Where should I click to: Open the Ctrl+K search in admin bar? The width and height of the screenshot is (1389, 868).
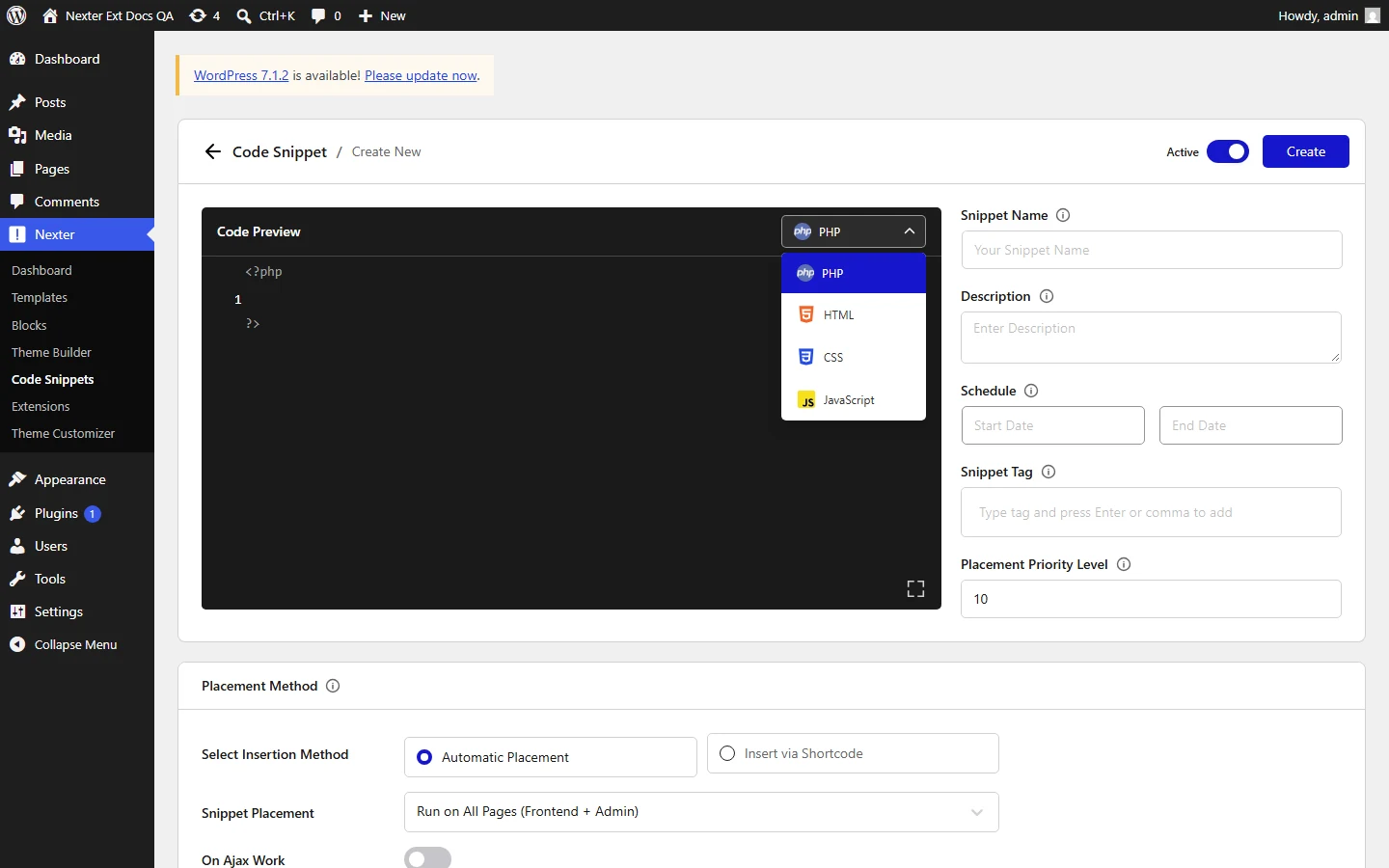point(266,15)
